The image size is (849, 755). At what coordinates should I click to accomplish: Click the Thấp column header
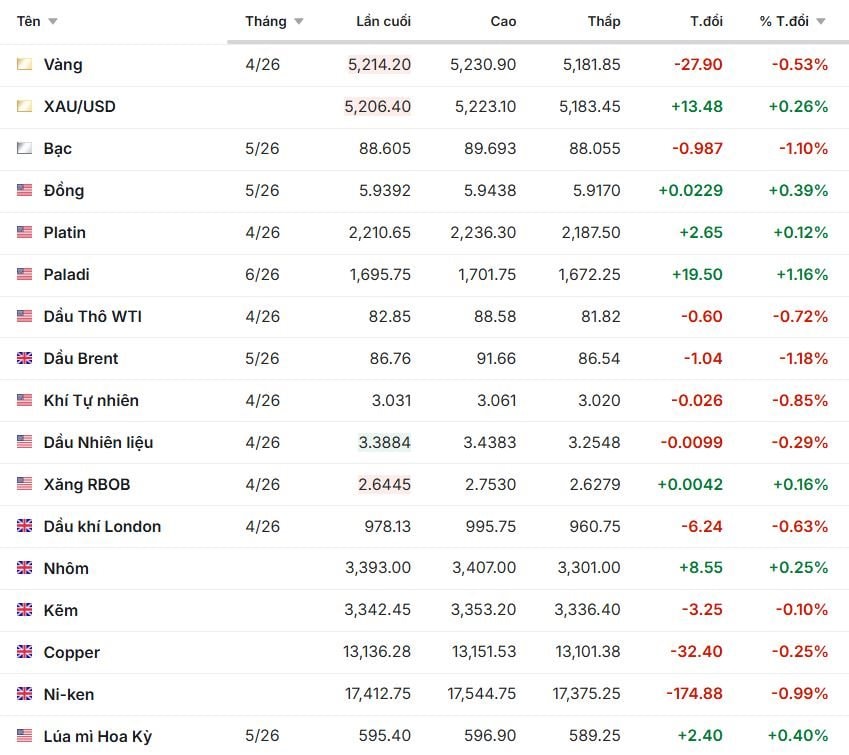(604, 22)
